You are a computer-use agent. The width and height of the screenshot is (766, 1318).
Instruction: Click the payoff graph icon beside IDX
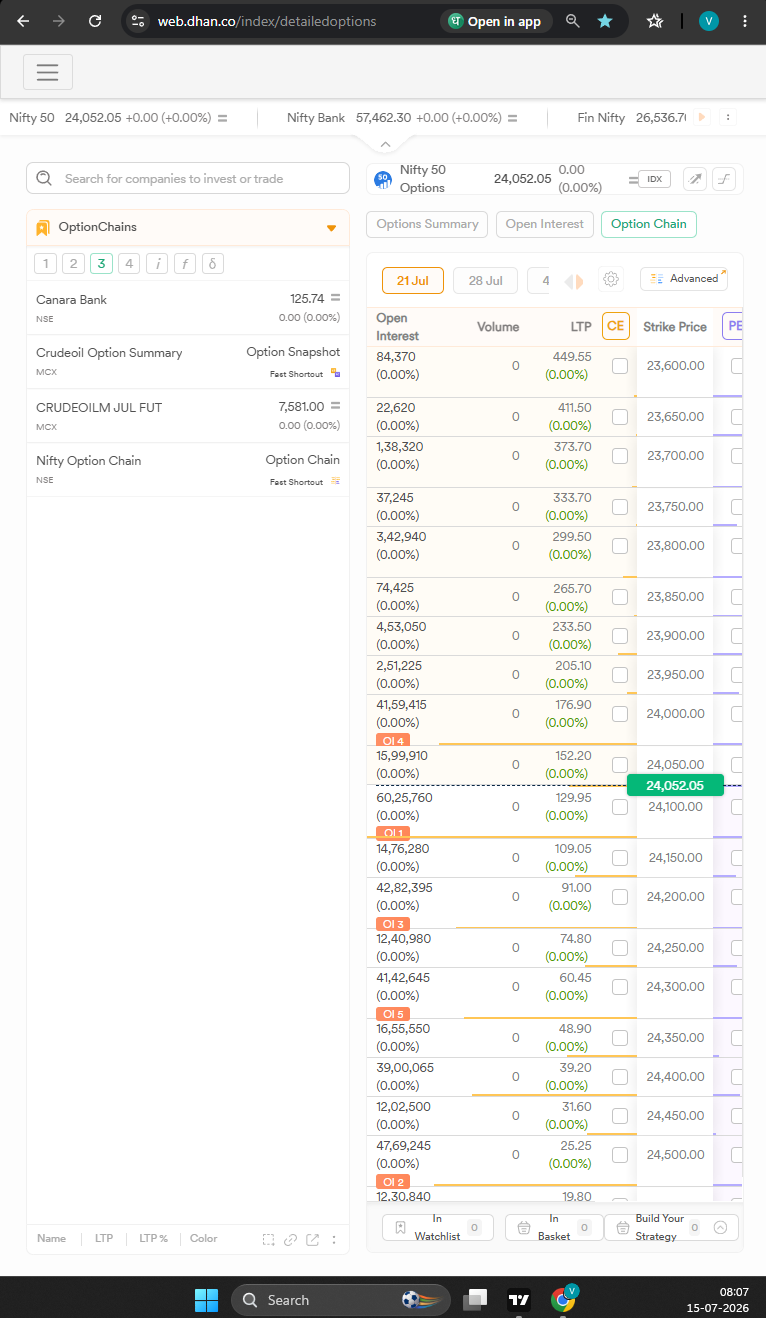[x=724, y=179]
